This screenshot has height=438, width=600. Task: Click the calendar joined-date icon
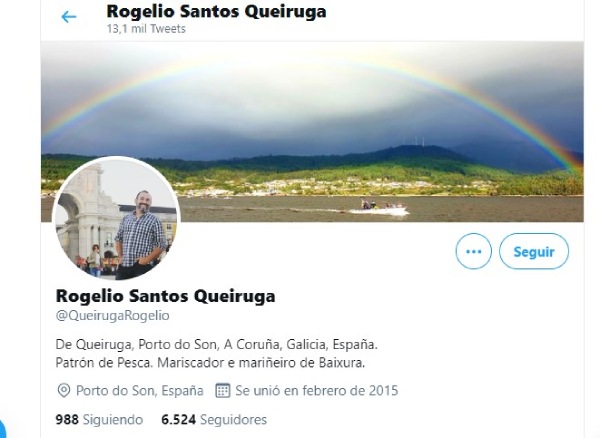pos(223,391)
